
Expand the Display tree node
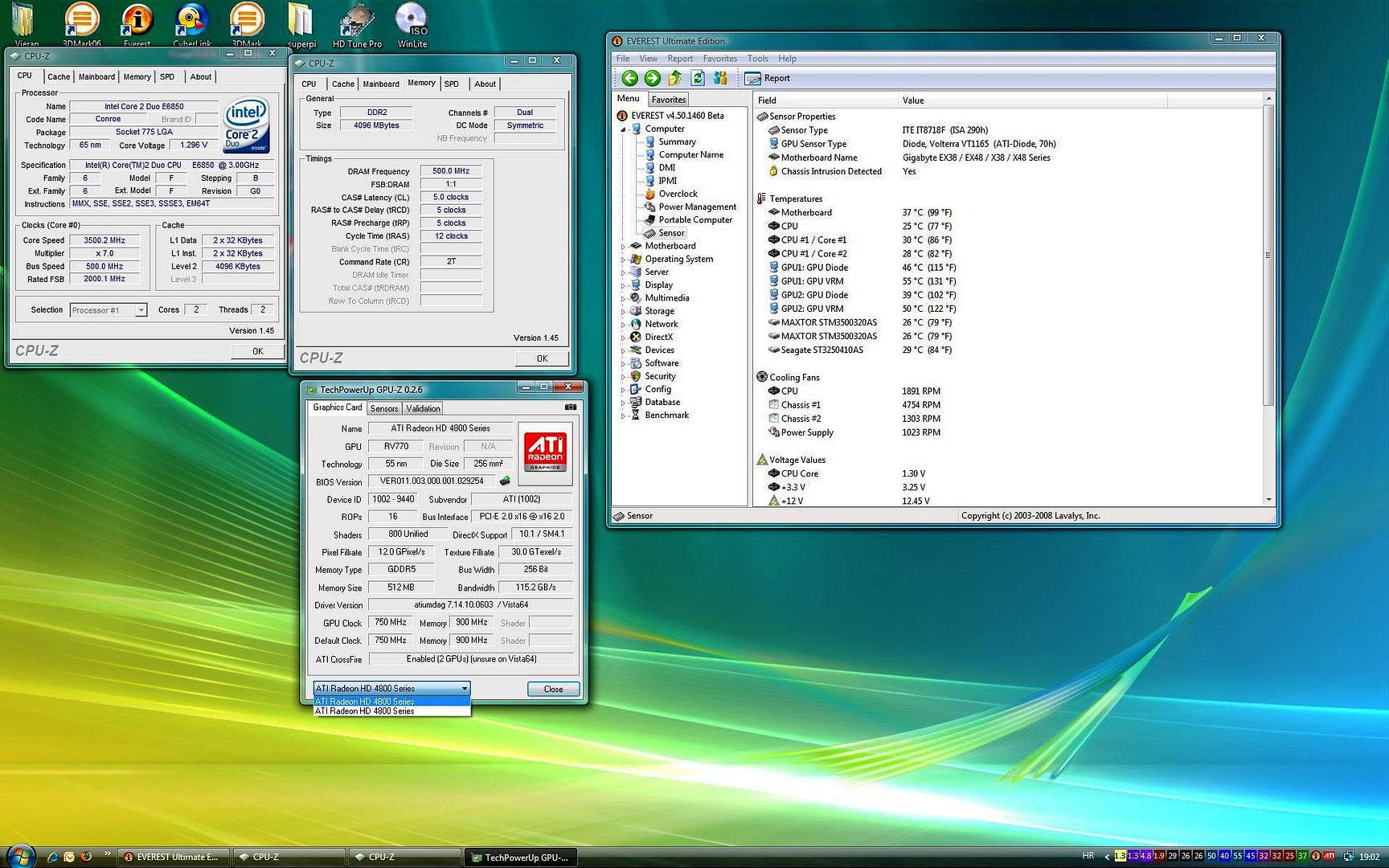622,285
